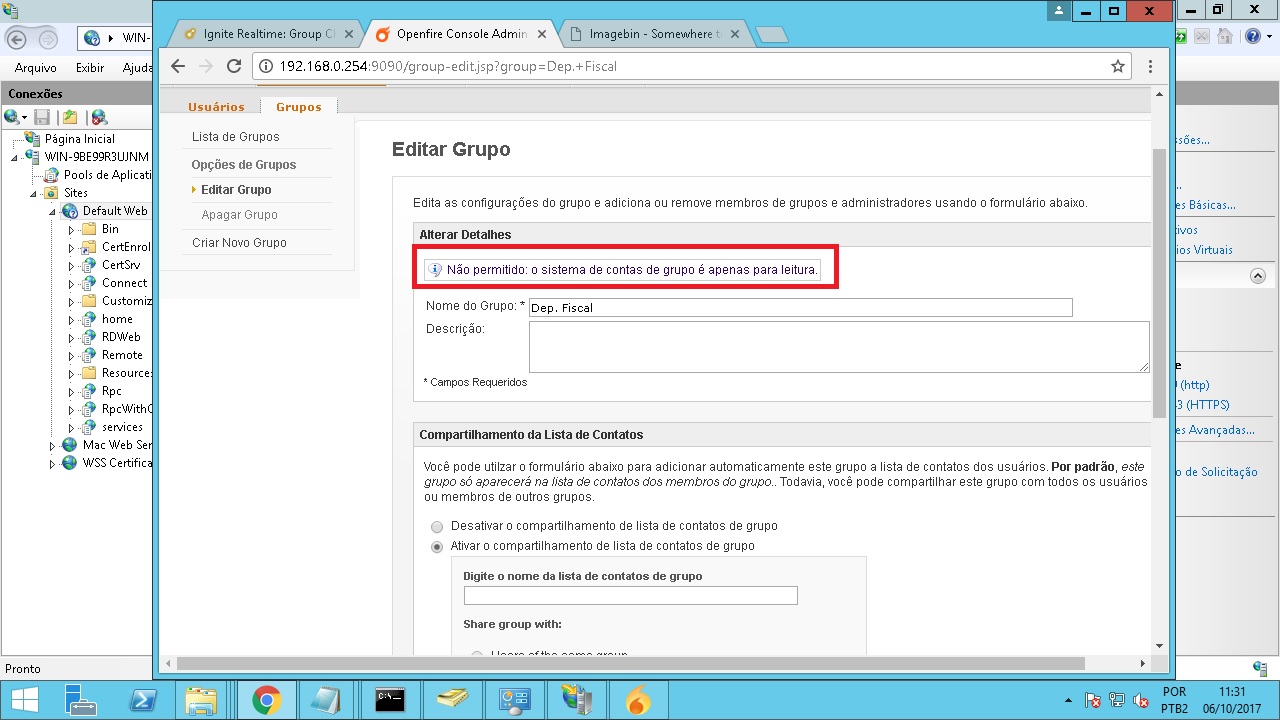Viewport: 1280px width, 720px height.
Task: Show hidden tray icons arrow
Action: [x=1070, y=701]
